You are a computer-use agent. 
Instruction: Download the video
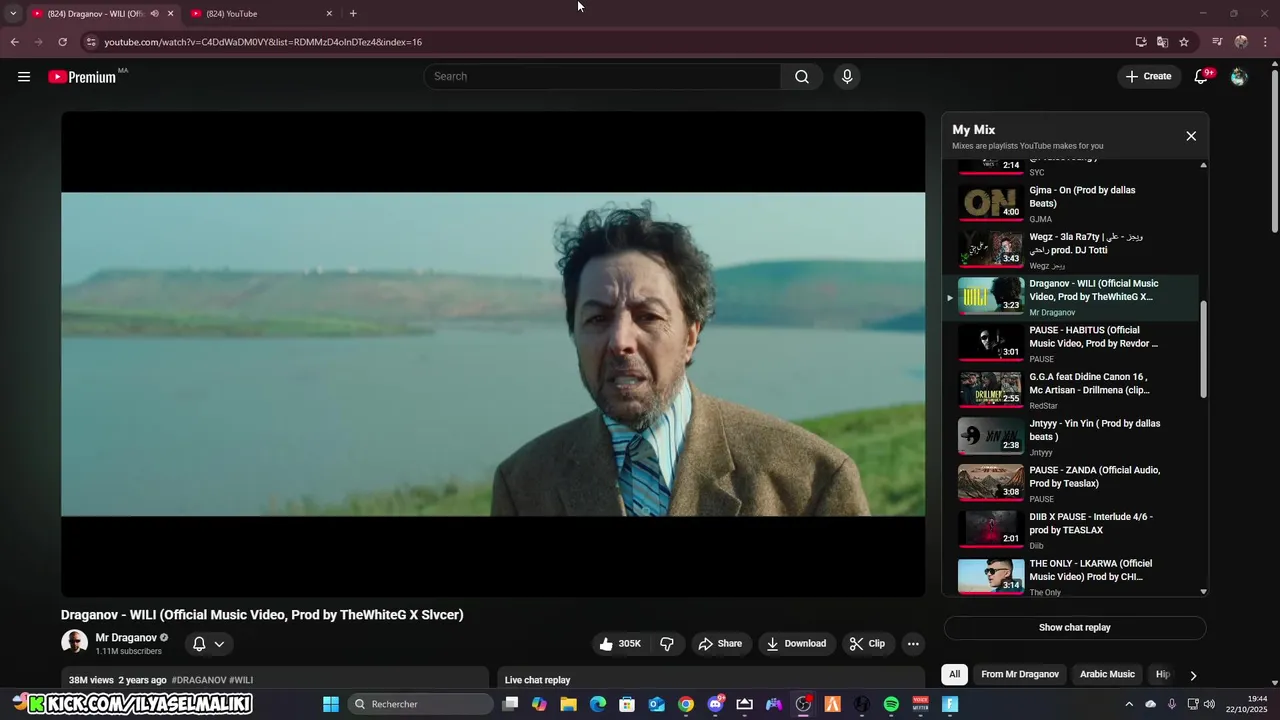point(796,644)
